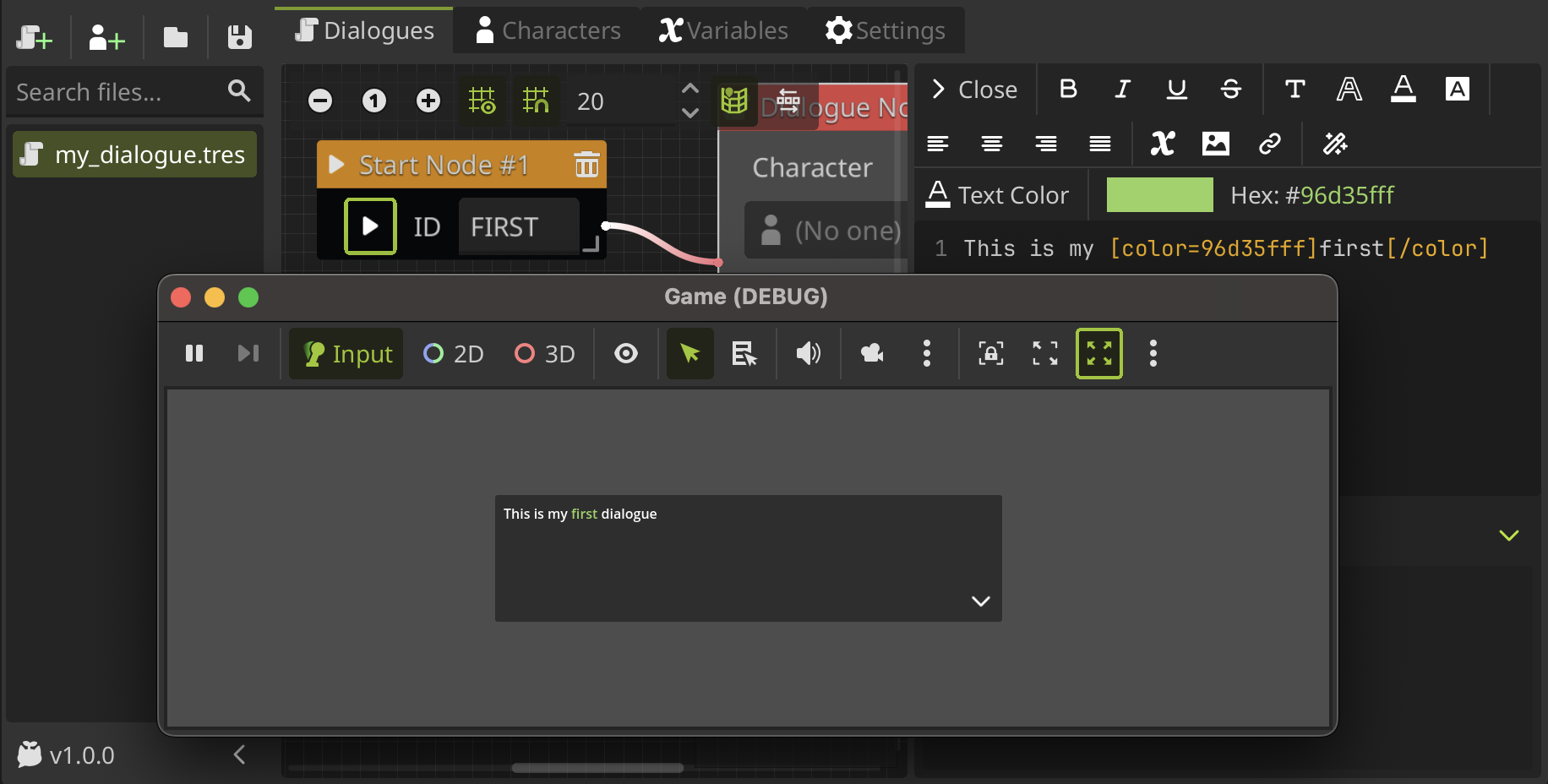Apply background color with the boxed A icon
The image size is (1548, 784).
(1457, 89)
